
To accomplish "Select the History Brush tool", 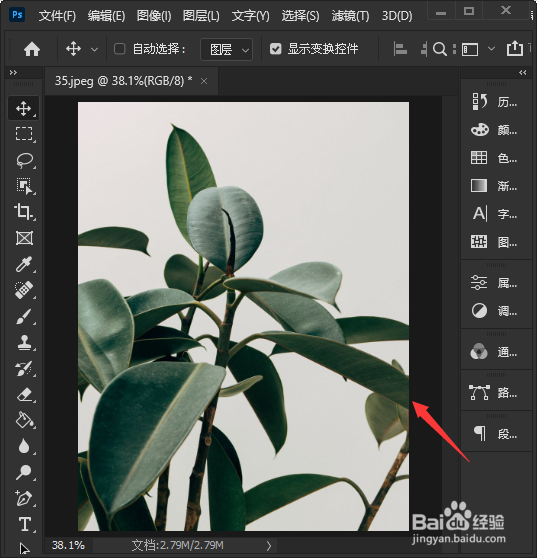I will click(24, 369).
